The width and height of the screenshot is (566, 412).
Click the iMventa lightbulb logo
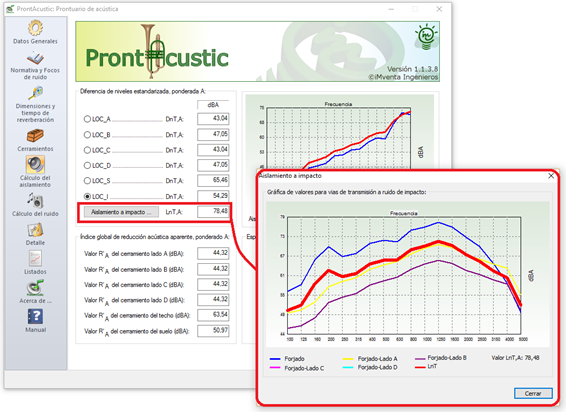pos(426,36)
